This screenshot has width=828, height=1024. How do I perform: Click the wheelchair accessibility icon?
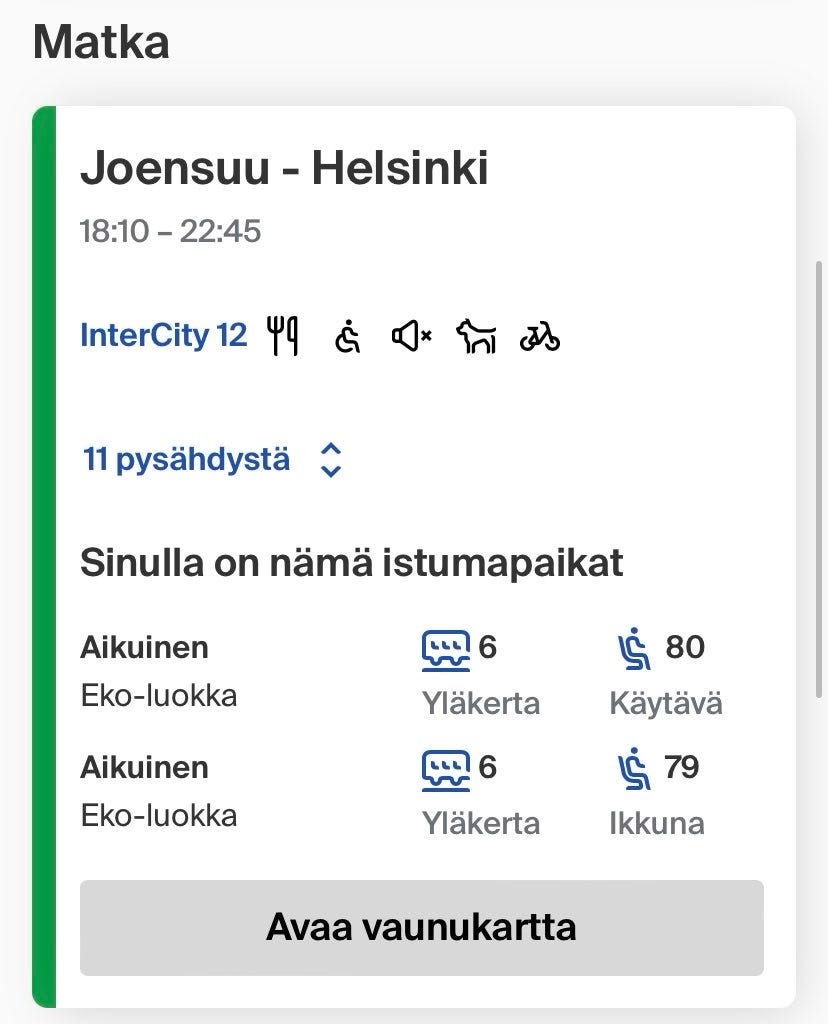(346, 336)
